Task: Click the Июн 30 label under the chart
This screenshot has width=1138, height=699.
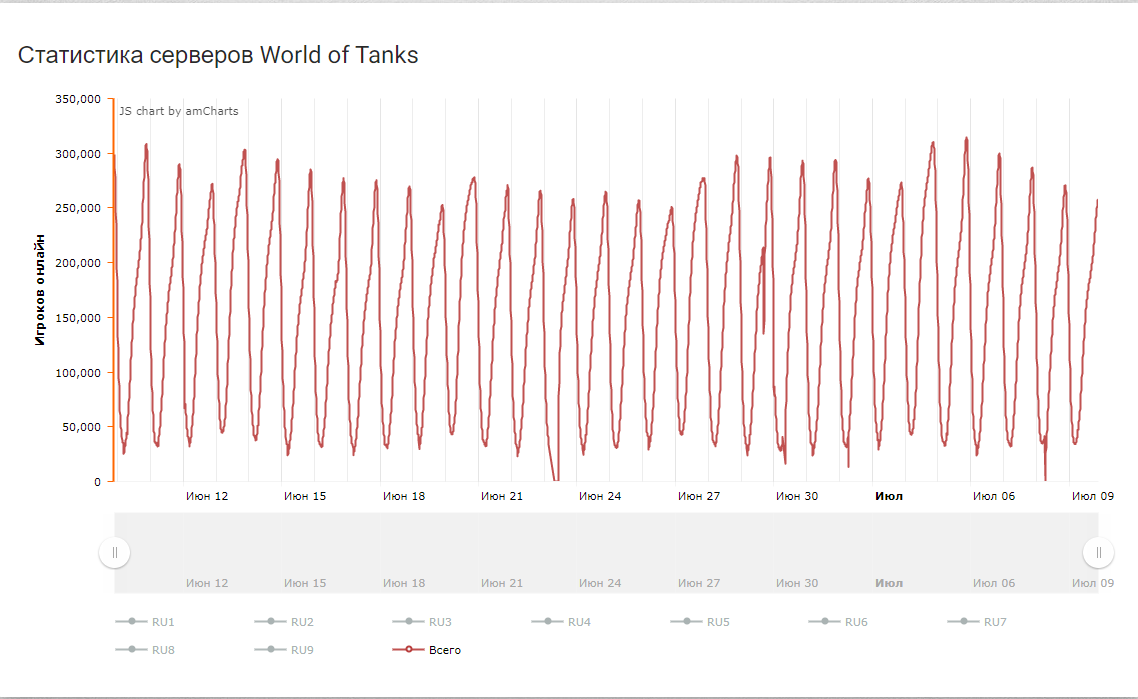Action: tap(797, 496)
